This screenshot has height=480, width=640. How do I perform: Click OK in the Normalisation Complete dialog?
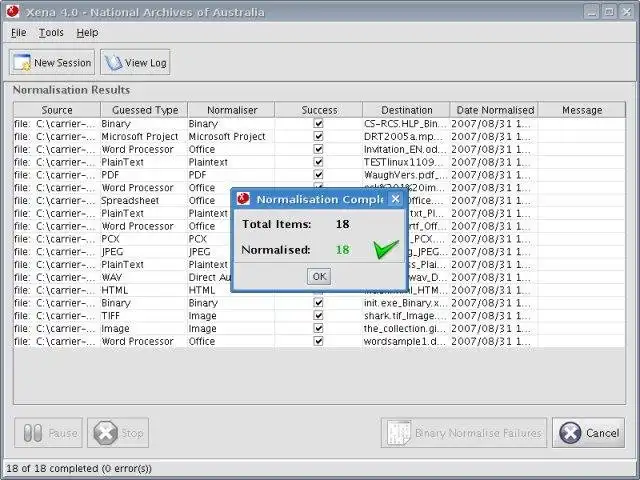[x=319, y=277]
